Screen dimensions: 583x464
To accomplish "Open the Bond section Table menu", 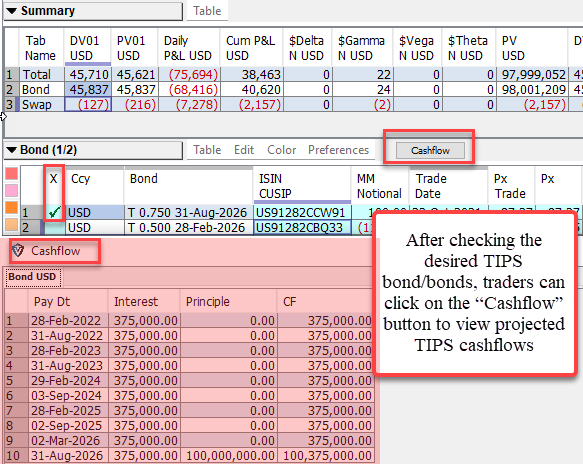I will pyautogui.click(x=207, y=150).
